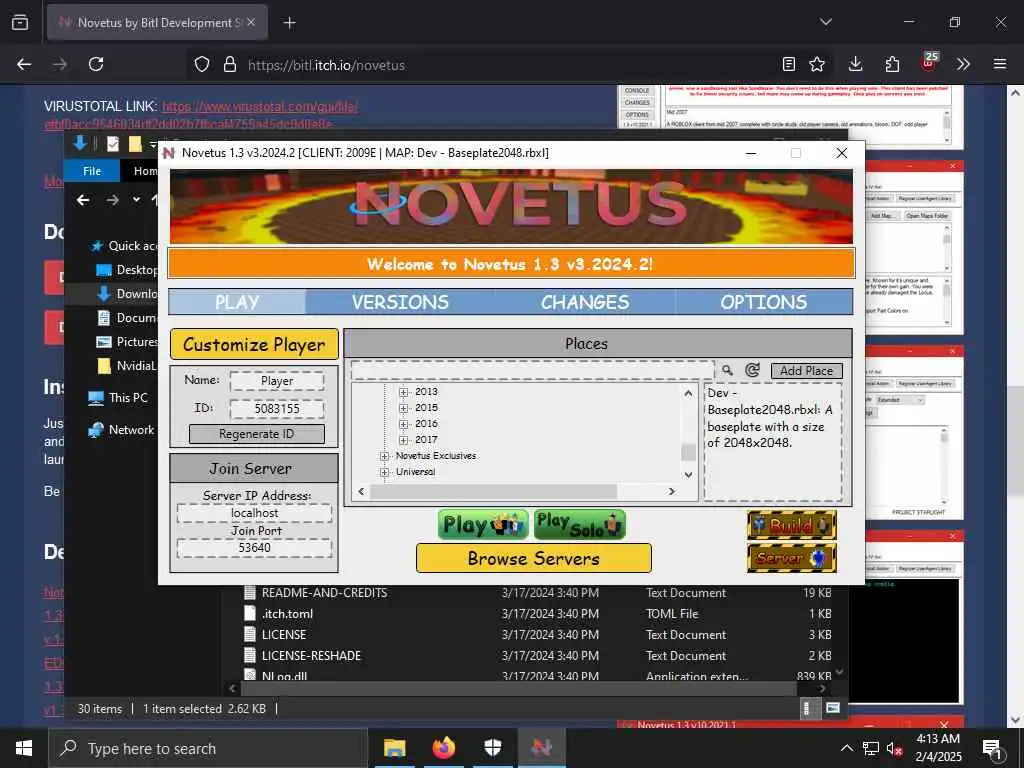The image size is (1024, 768).
Task: Click the search magnifier icon in Places
Action: pos(727,370)
